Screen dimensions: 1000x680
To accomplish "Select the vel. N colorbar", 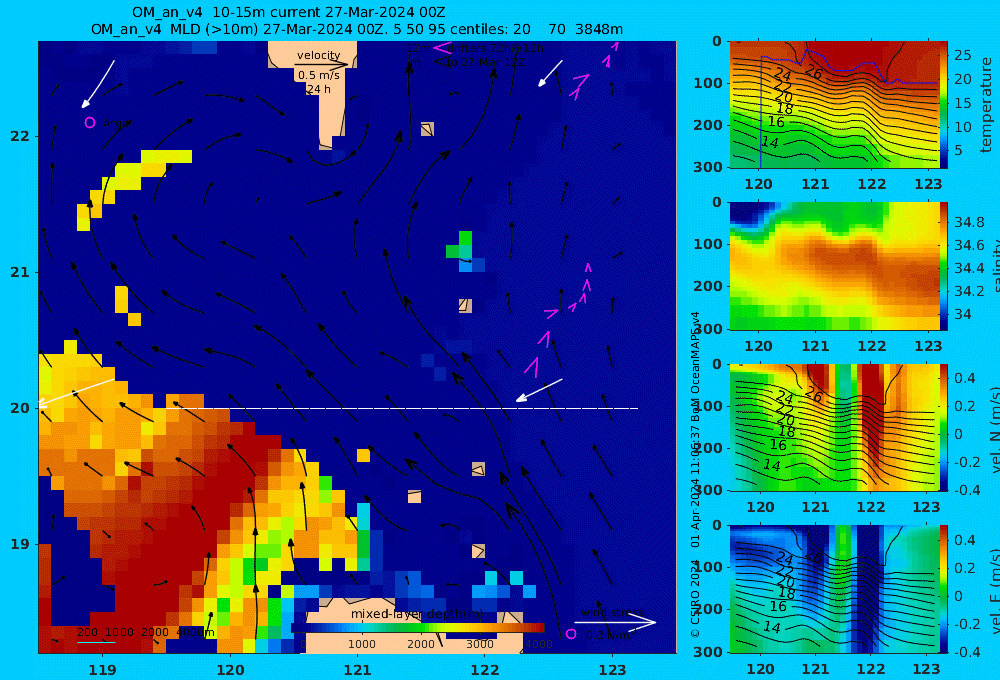I will 944,427.
